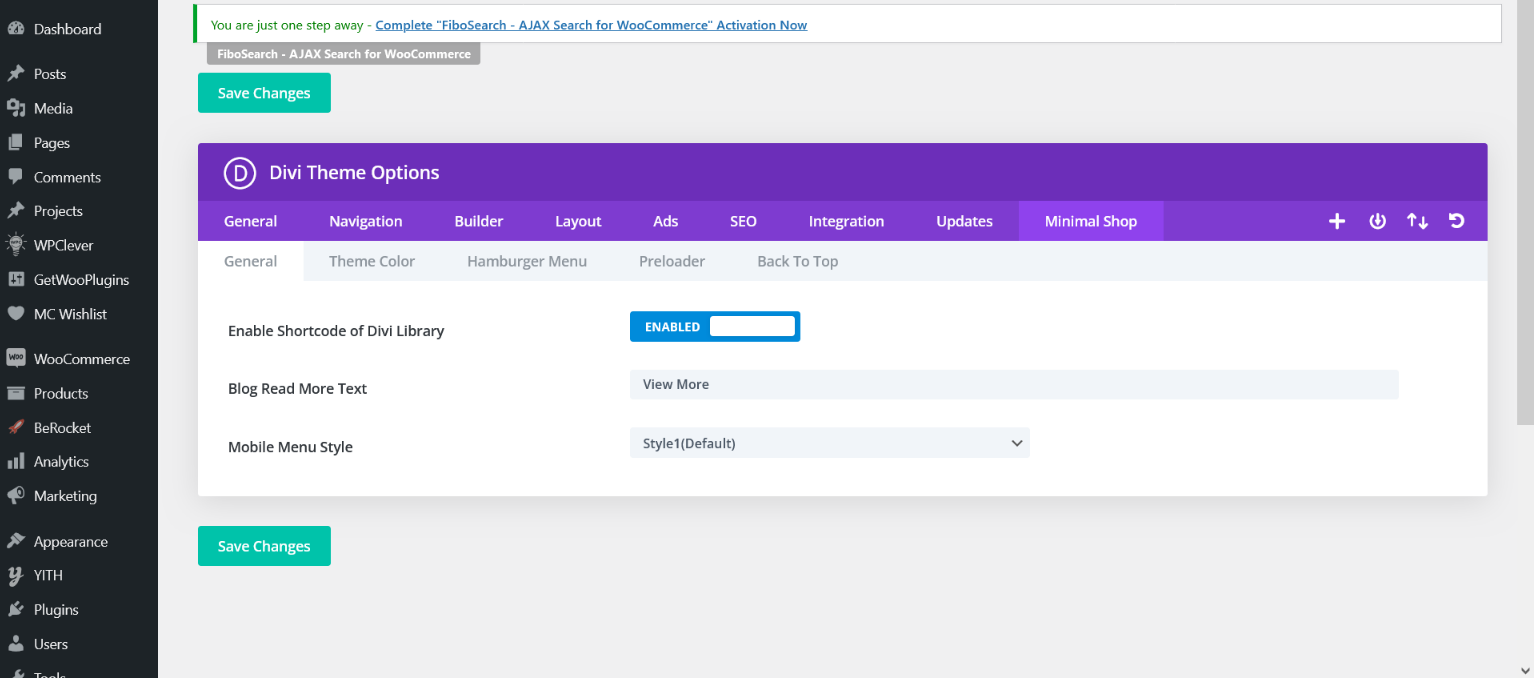Viewport: 1534px width, 678px height.
Task: Click the Complete FiboSearch Activation link
Action: (x=591, y=25)
